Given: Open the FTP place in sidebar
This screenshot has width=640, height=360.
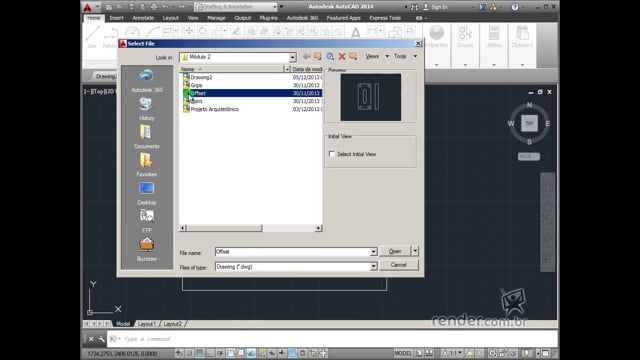Looking at the screenshot, I should [x=147, y=221].
